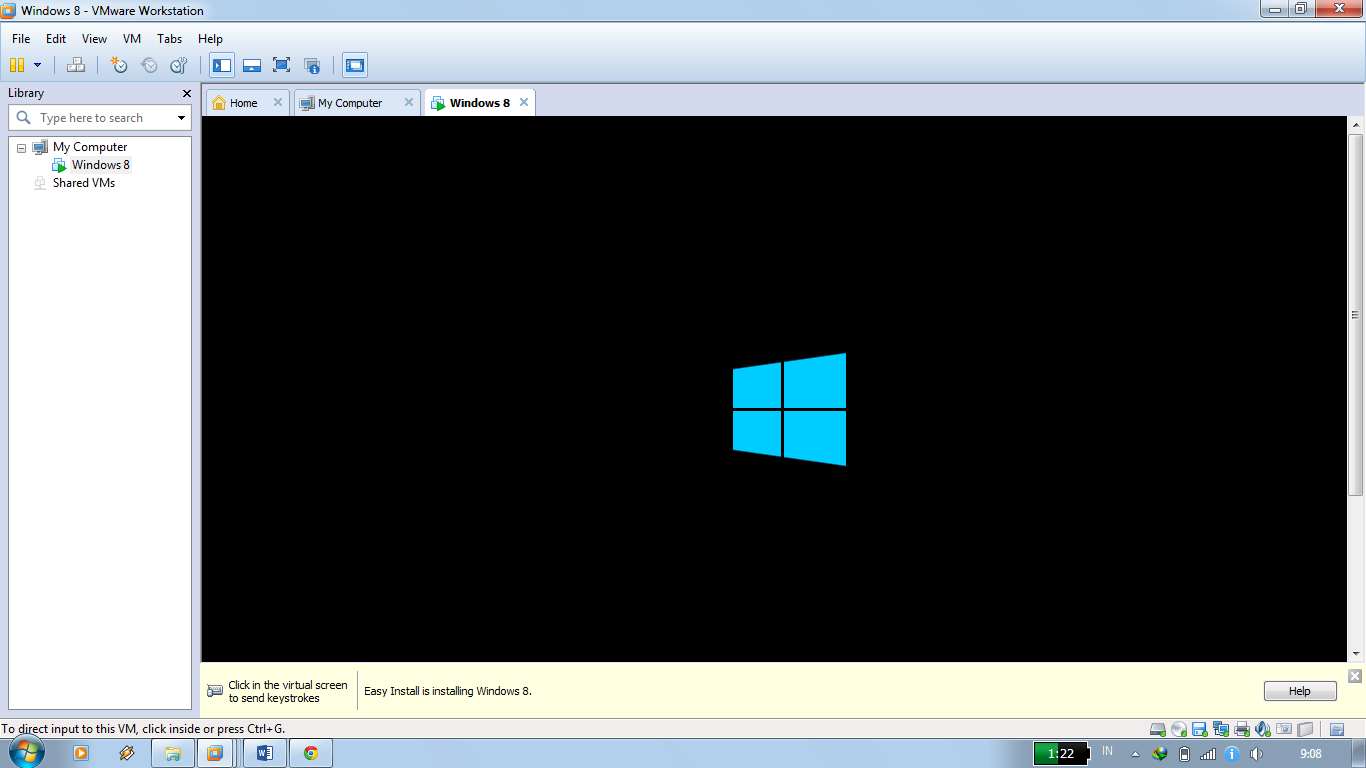Select Windows 8 in the library tree
This screenshot has width=1366, height=768.
coord(100,165)
